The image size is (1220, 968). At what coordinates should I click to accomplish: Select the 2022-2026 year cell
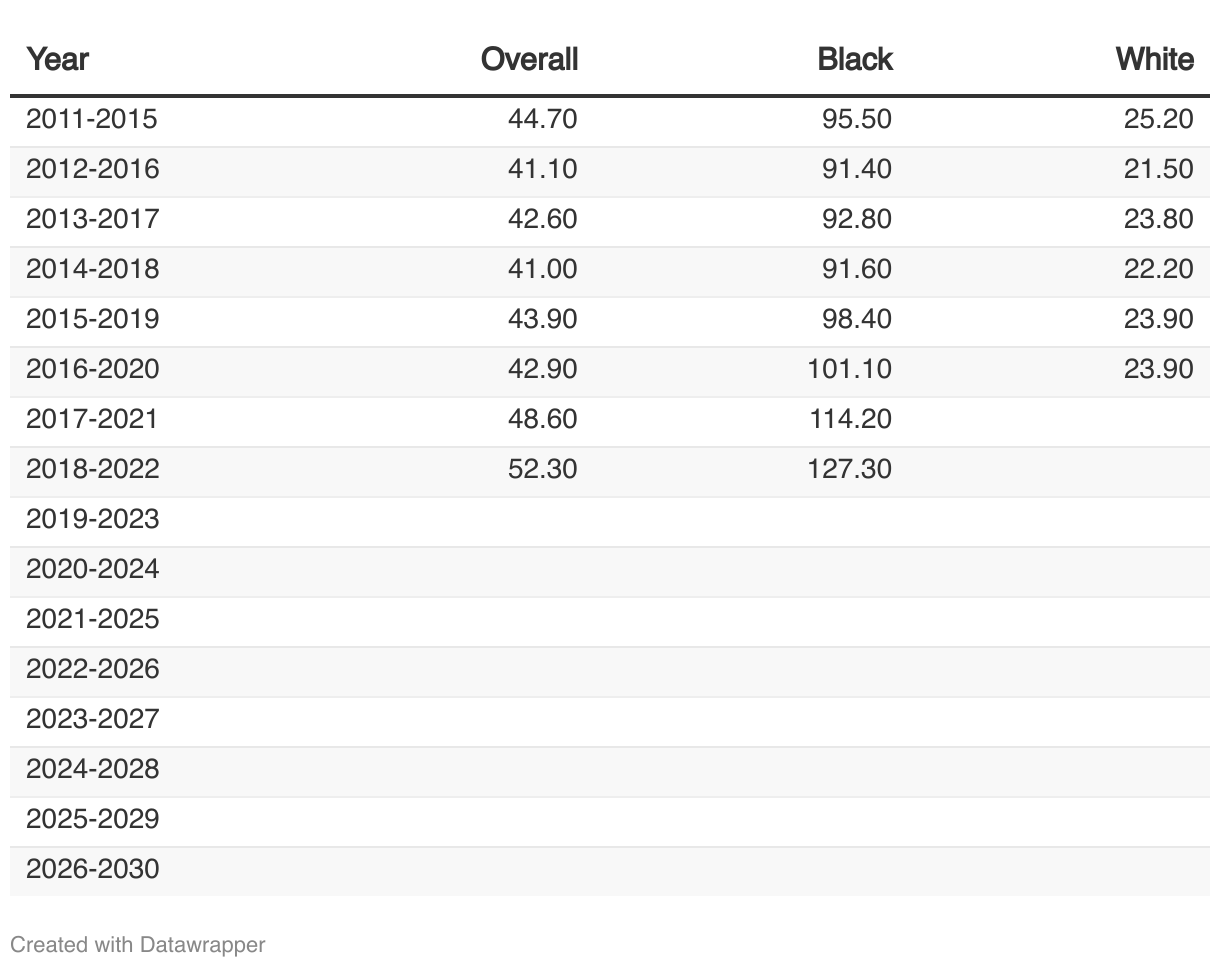92,670
